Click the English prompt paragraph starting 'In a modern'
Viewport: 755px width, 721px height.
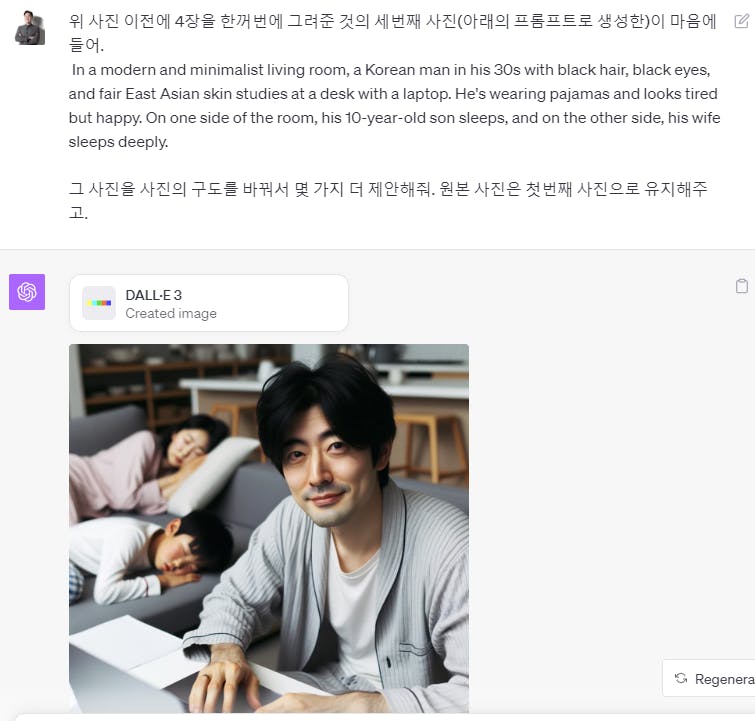pyautogui.click(x=394, y=105)
